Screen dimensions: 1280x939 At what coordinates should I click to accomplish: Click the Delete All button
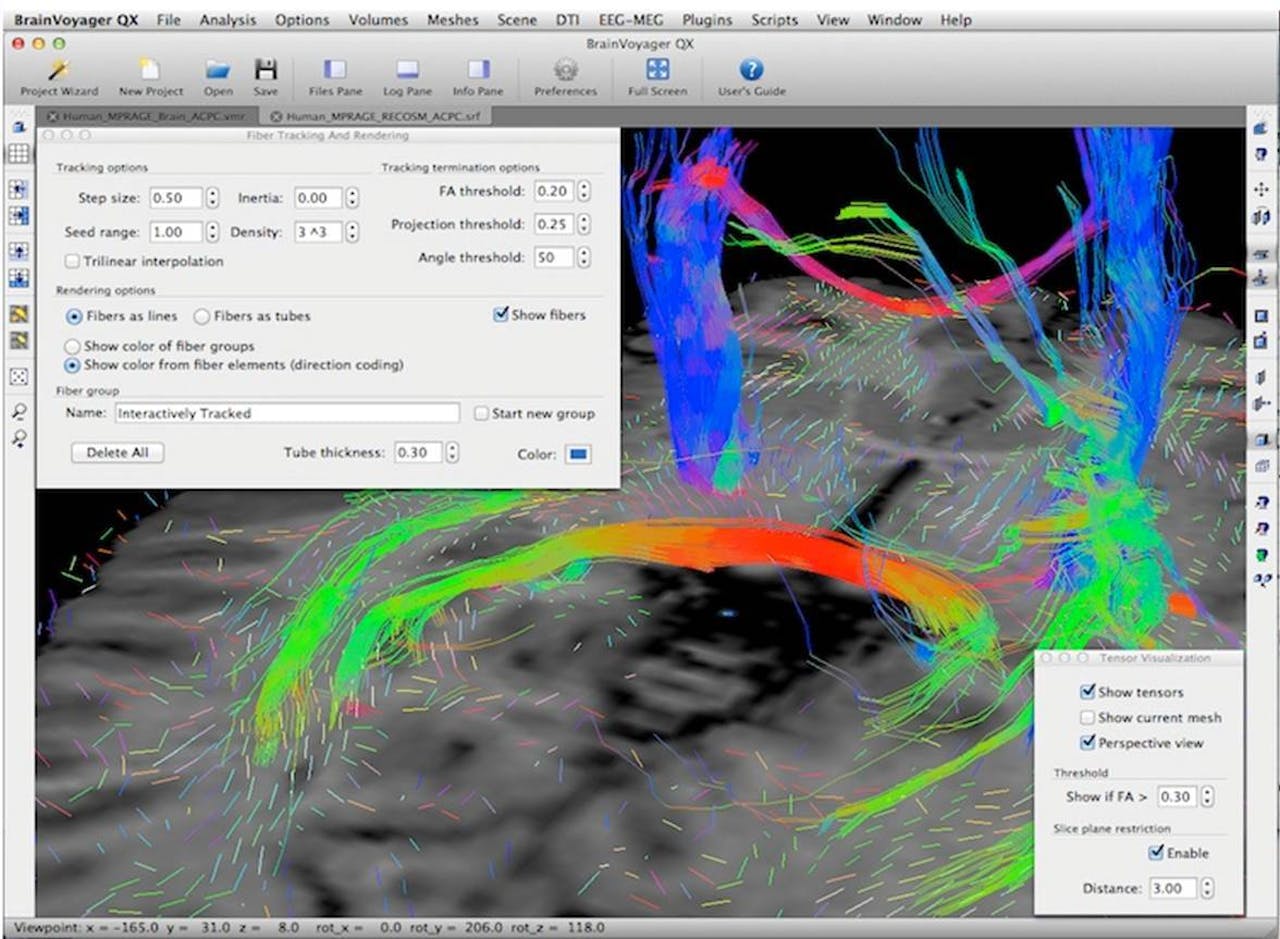coord(117,452)
